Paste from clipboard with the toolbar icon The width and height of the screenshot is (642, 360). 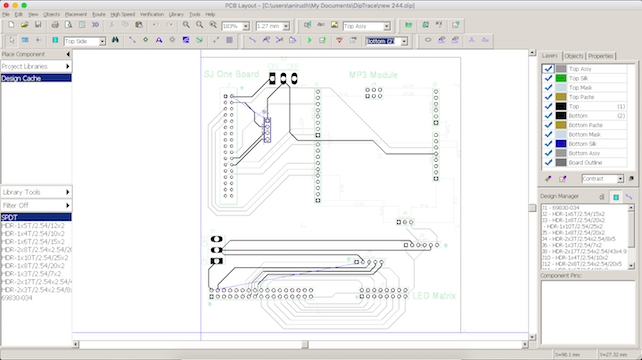click(139, 25)
